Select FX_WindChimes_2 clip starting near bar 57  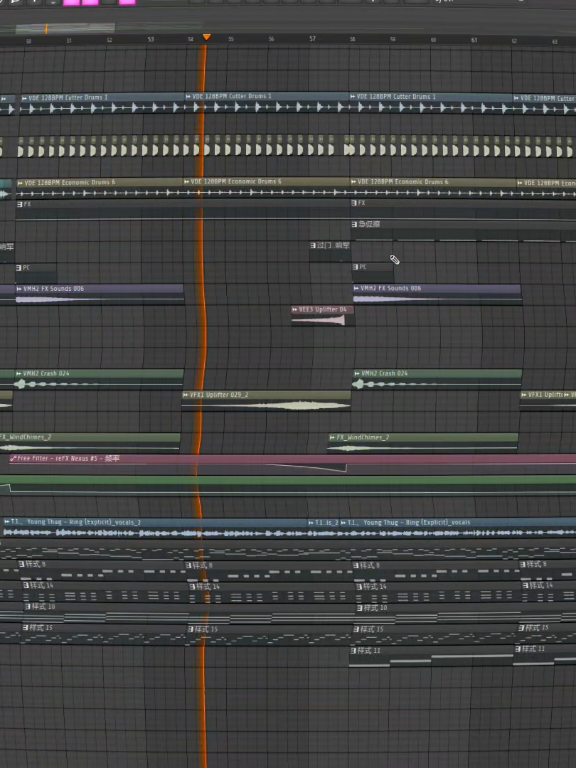coord(423,443)
